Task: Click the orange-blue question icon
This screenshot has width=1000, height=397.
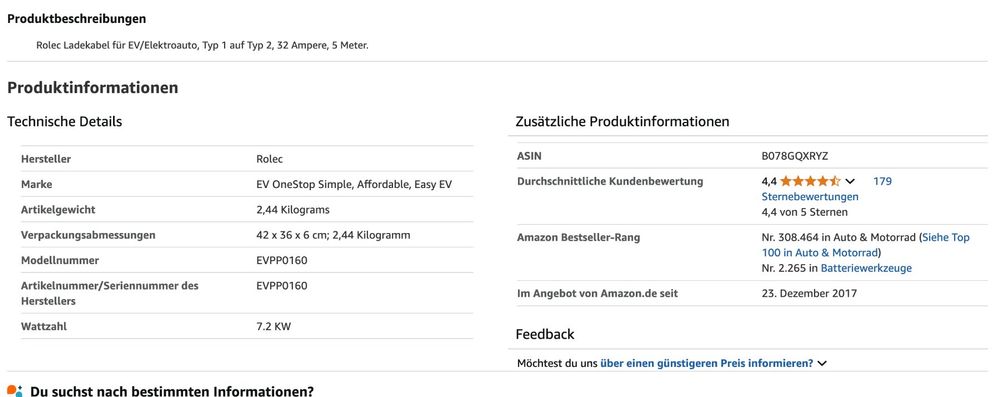Action: (15, 391)
